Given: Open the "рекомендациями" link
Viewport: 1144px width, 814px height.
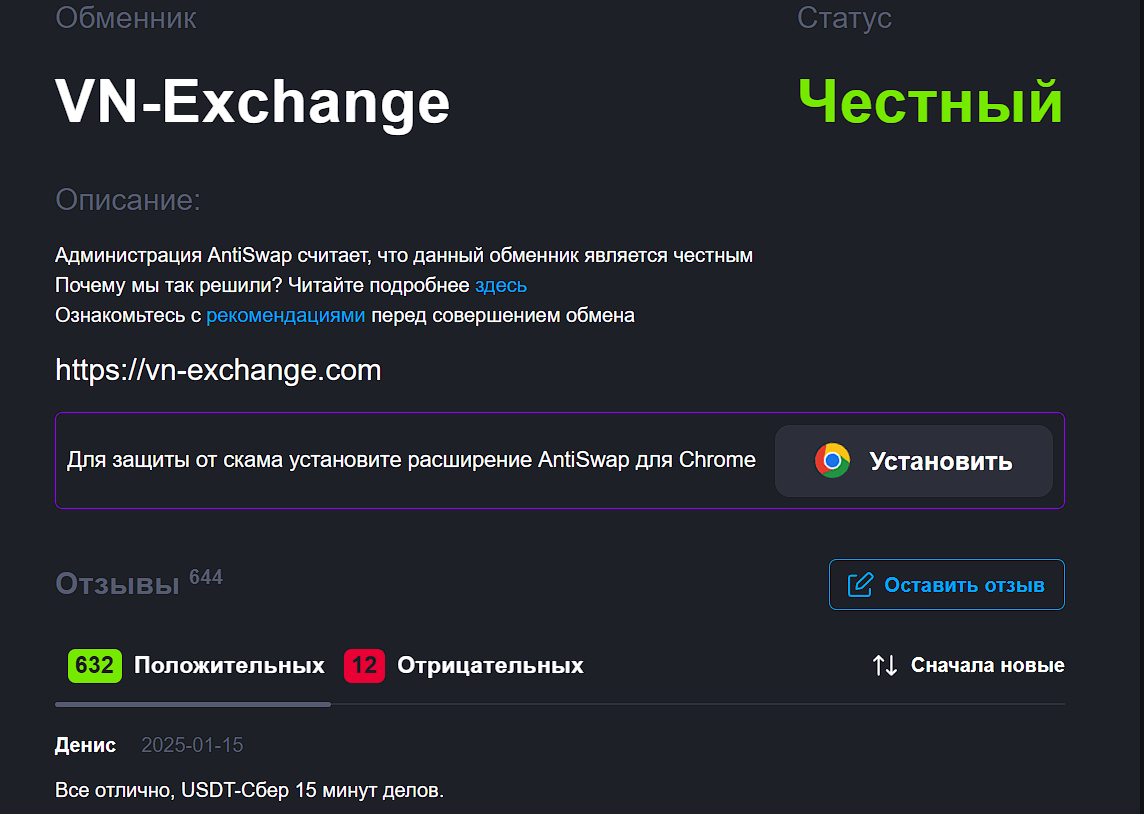Looking at the screenshot, I should 286,316.
